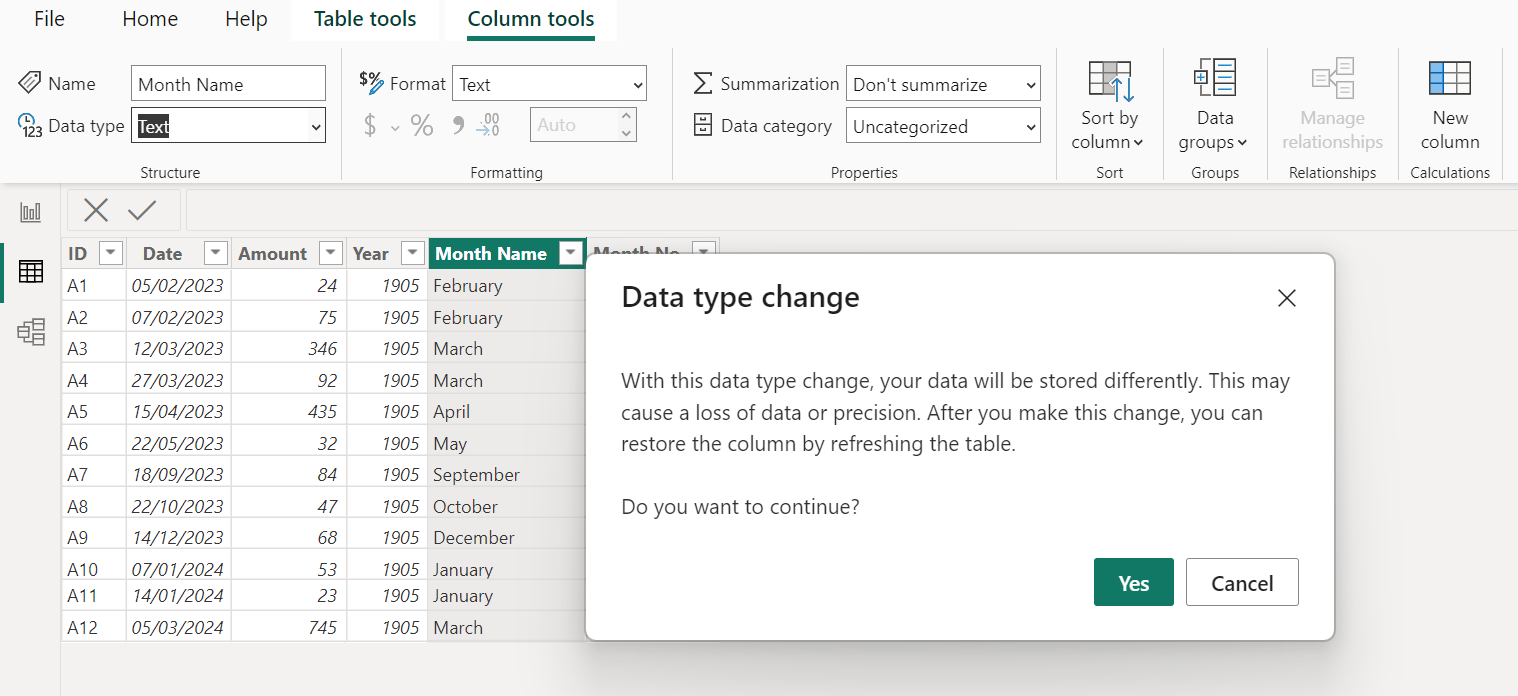
Task: Click the amount 346 cell
Action: click(289, 349)
